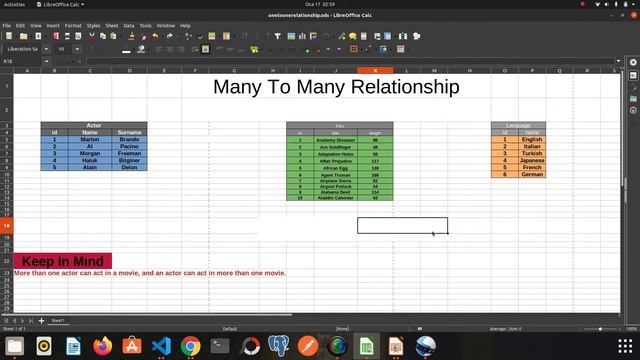Click the Undo arrow icon
Viewport: 640px width, 360px height.
click(155, 36)
